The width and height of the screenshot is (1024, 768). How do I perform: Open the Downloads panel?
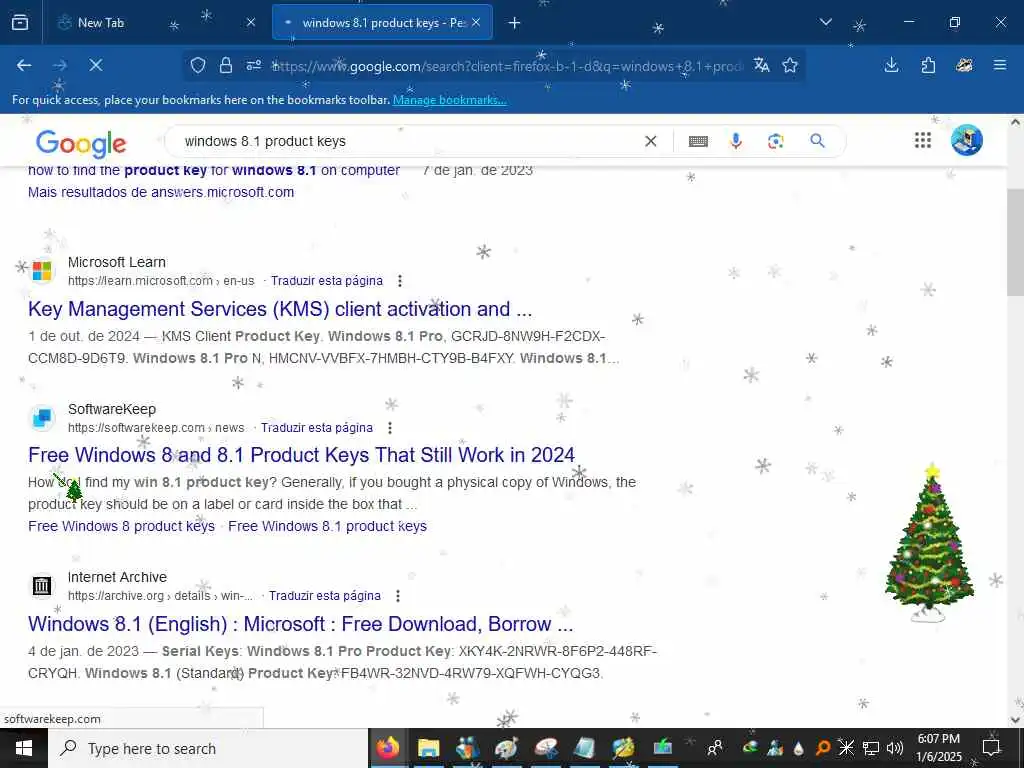[x=891, y=65]
